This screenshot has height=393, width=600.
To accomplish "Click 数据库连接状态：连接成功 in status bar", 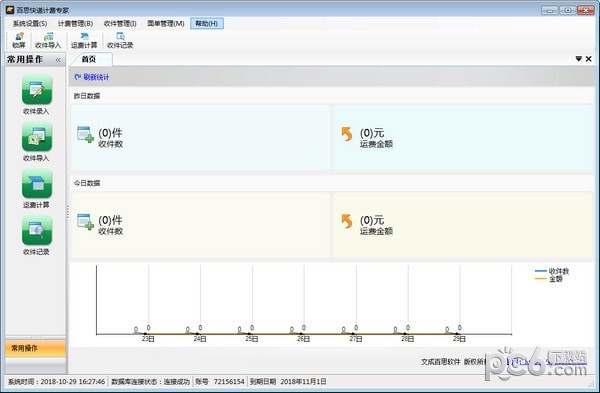I will pyautogui.click(x=150, y=382).
